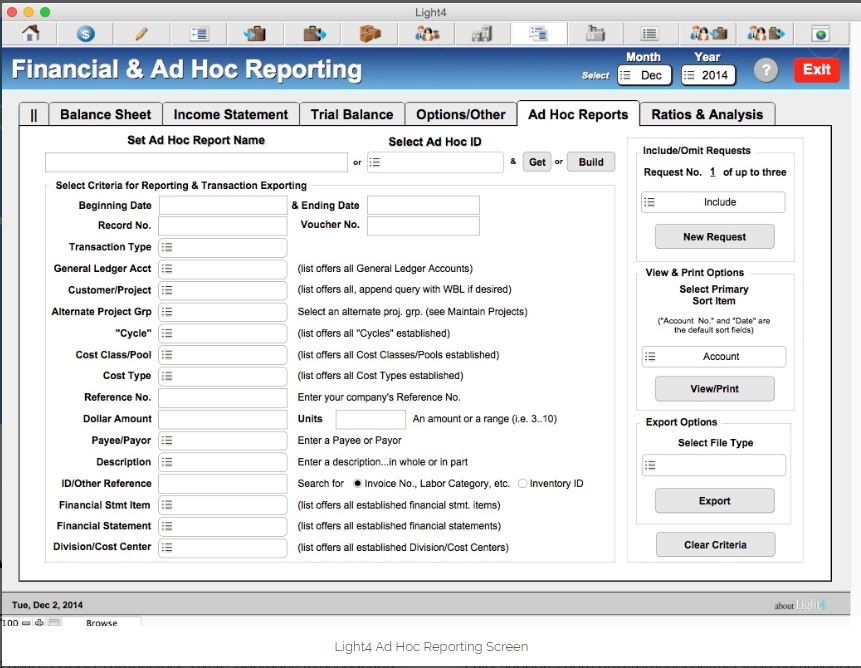Click the cardboard boxes toolbar icon
The width and height of the screenshot is (861, 668).
coord(371,33)
